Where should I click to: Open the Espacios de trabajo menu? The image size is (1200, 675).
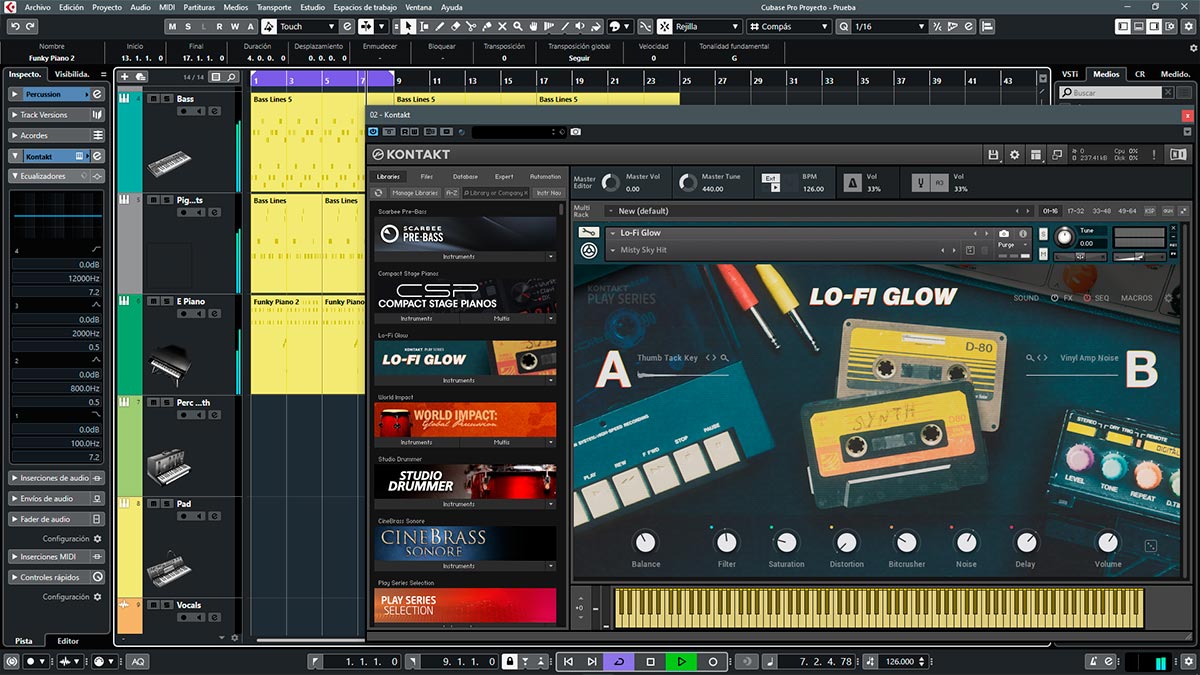tap(365, 7)
